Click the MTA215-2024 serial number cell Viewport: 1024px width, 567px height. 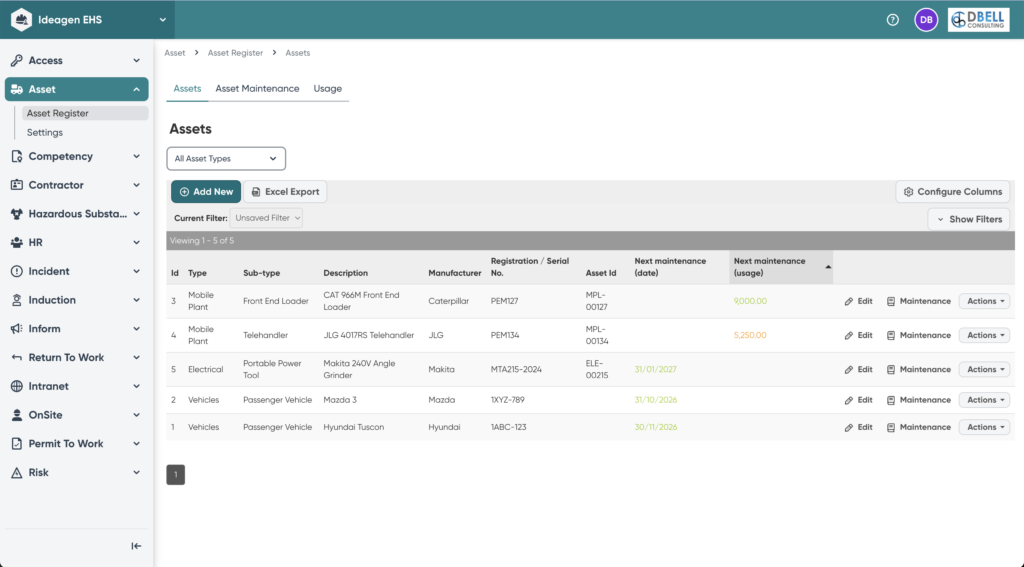click(x=516, y=369)
